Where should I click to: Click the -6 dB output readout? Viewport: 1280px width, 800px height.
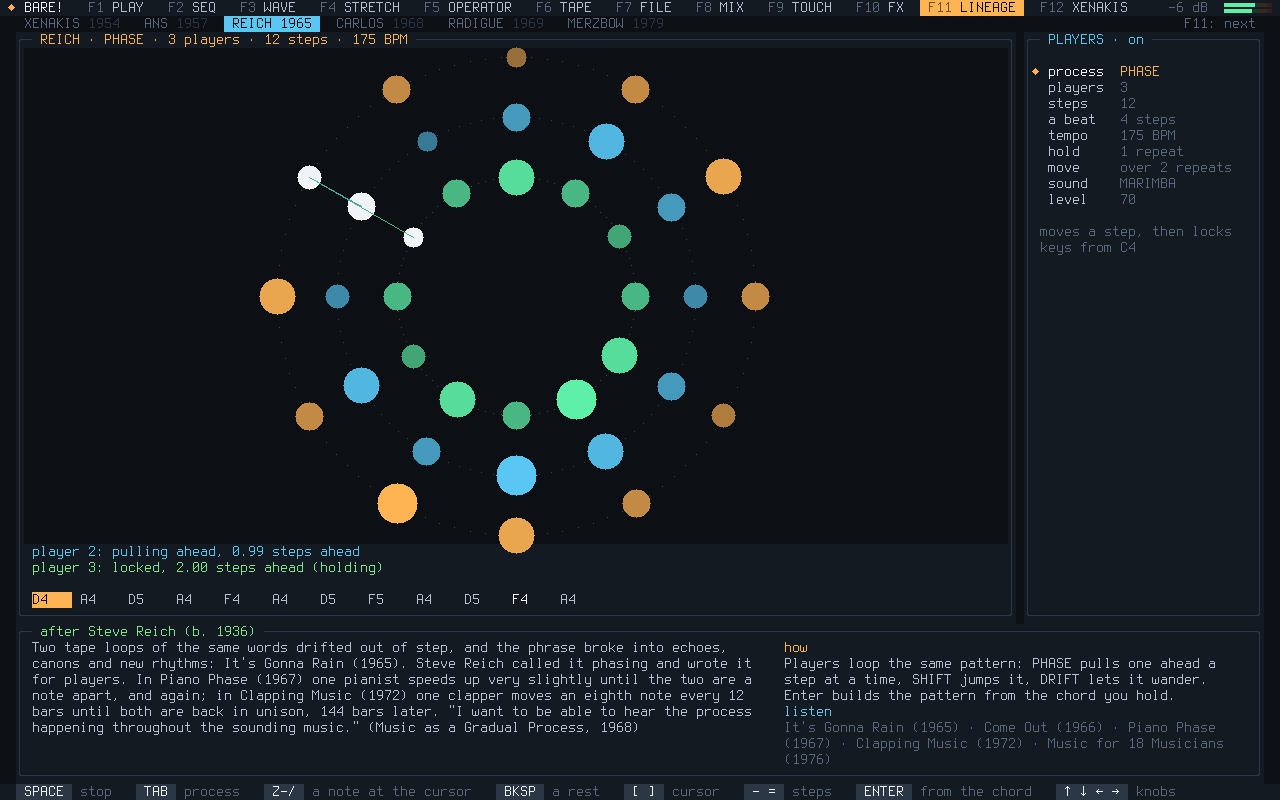click(x=1188, y=8)
